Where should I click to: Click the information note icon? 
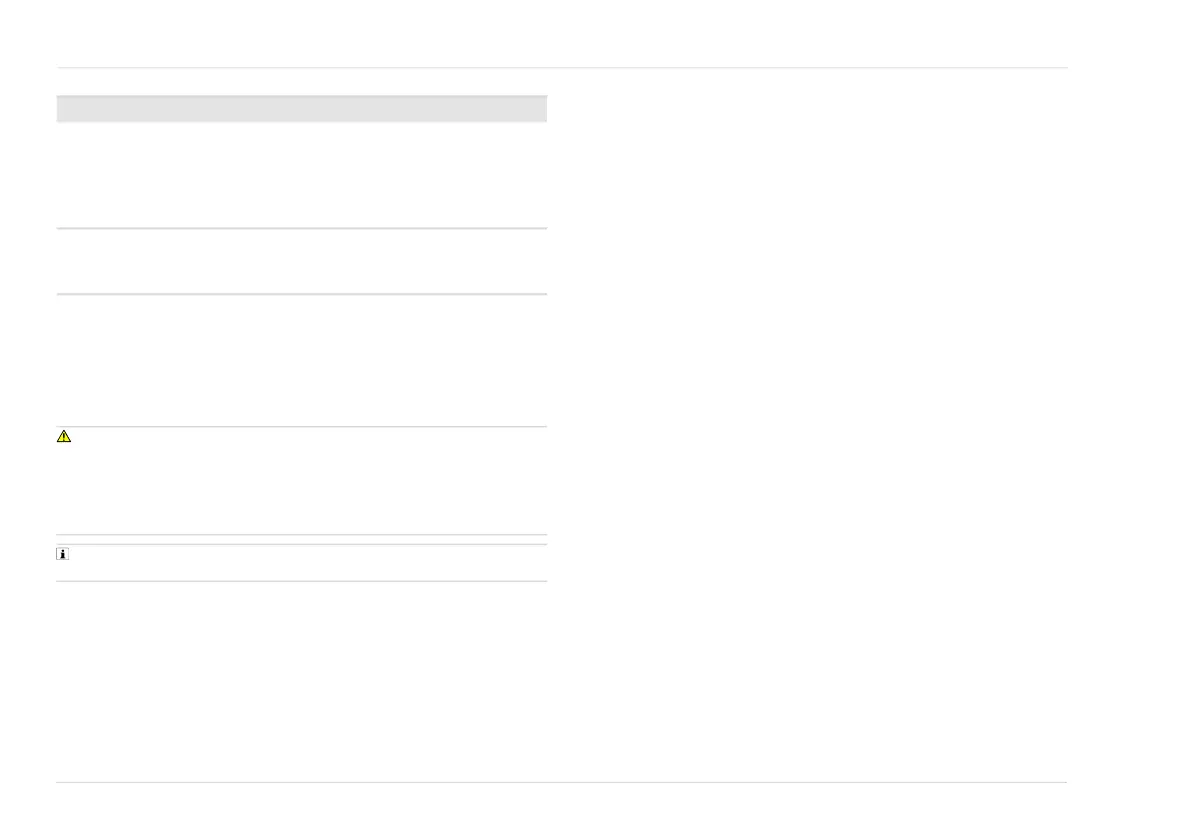(x=62, y=554)
